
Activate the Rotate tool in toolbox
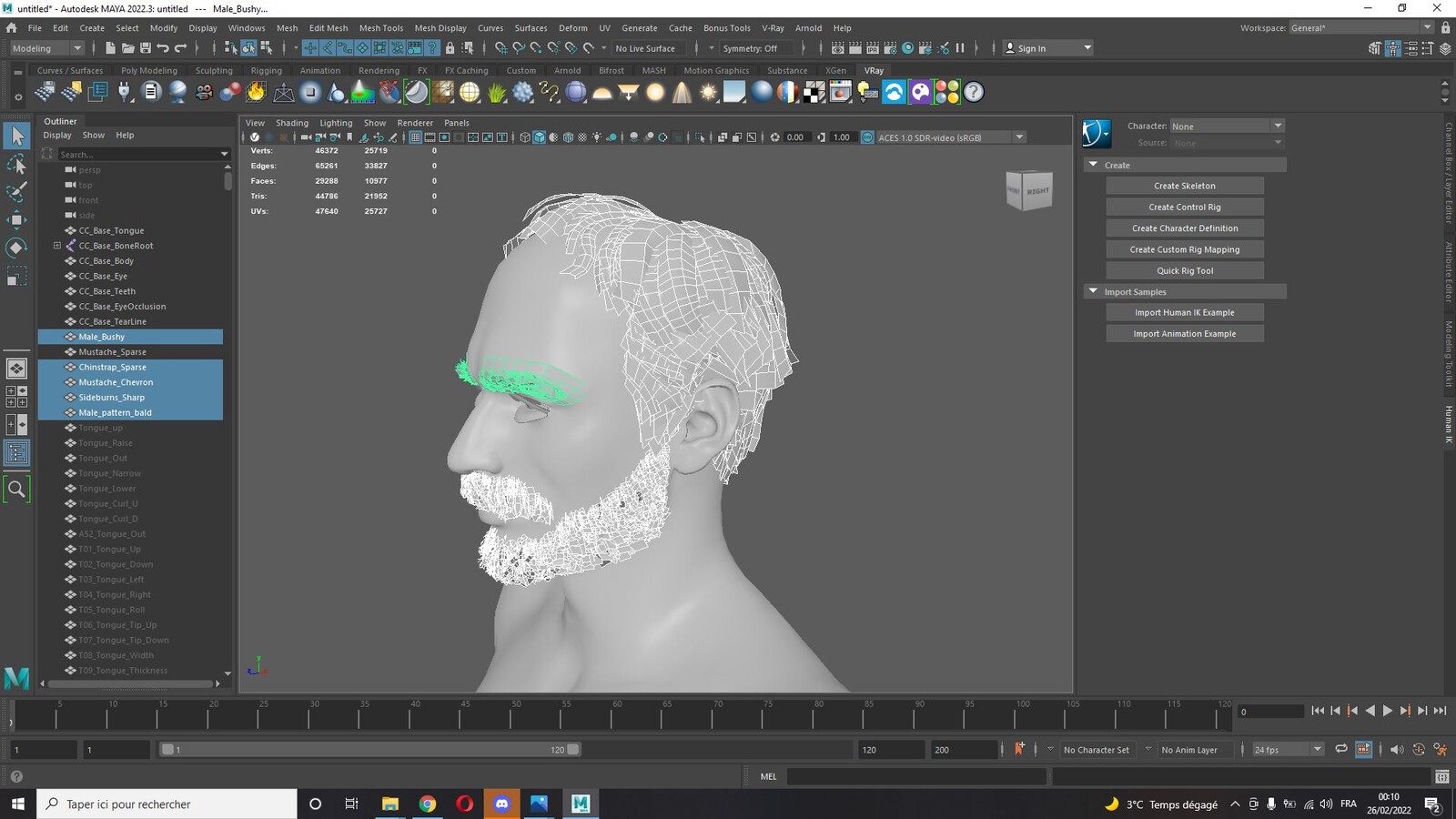click(16, 248)
